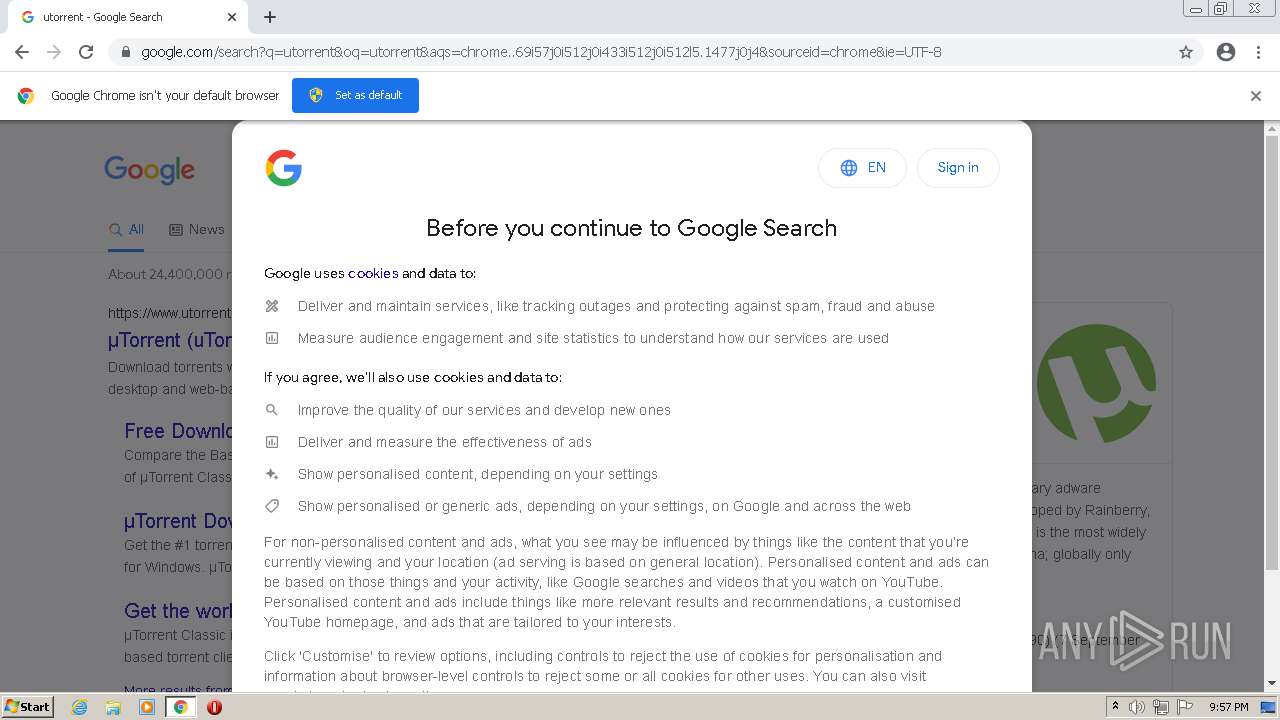
Task: Select the News search tab
Action: (197, 229)
